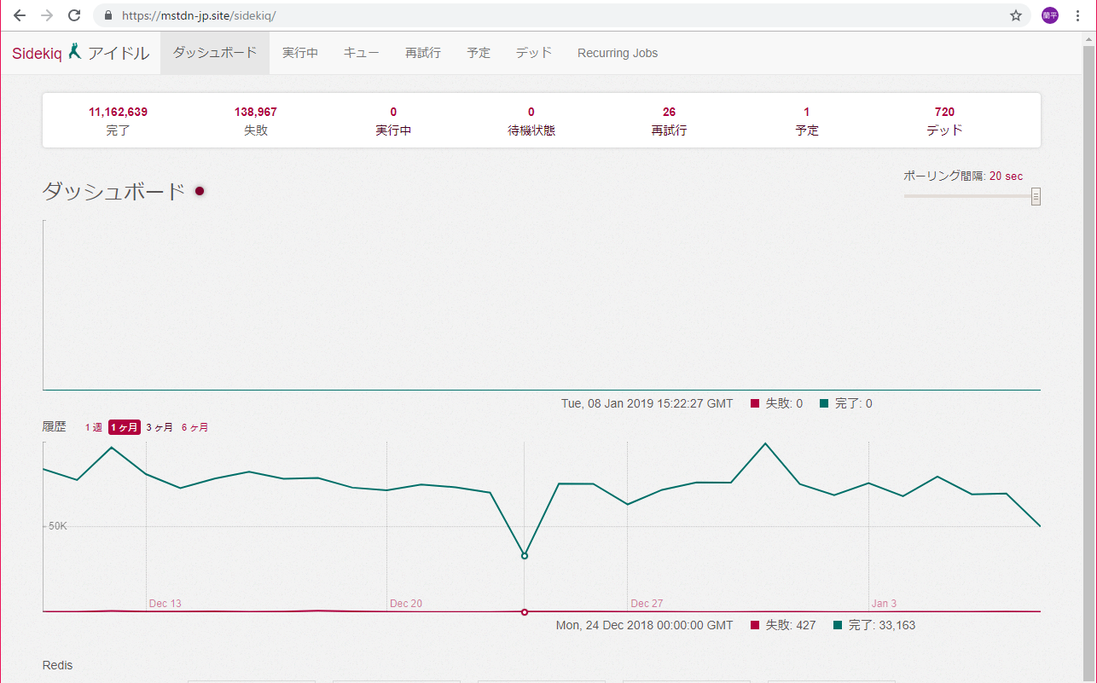Select the ダッシュボード tab
The image size is (1097, 683).
click(x=215, y=52)
